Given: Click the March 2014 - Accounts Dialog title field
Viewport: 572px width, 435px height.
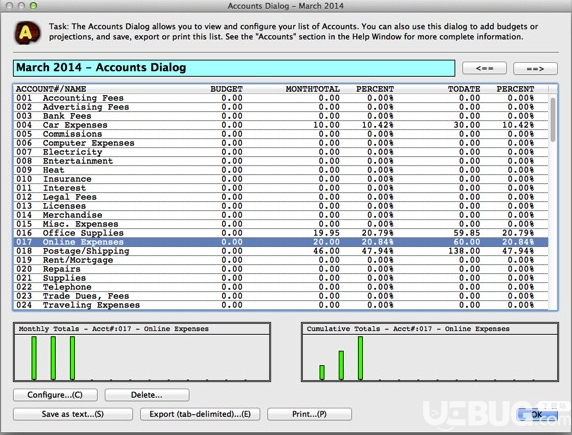Looking at the screenshot, I should (x=234, y=68).
